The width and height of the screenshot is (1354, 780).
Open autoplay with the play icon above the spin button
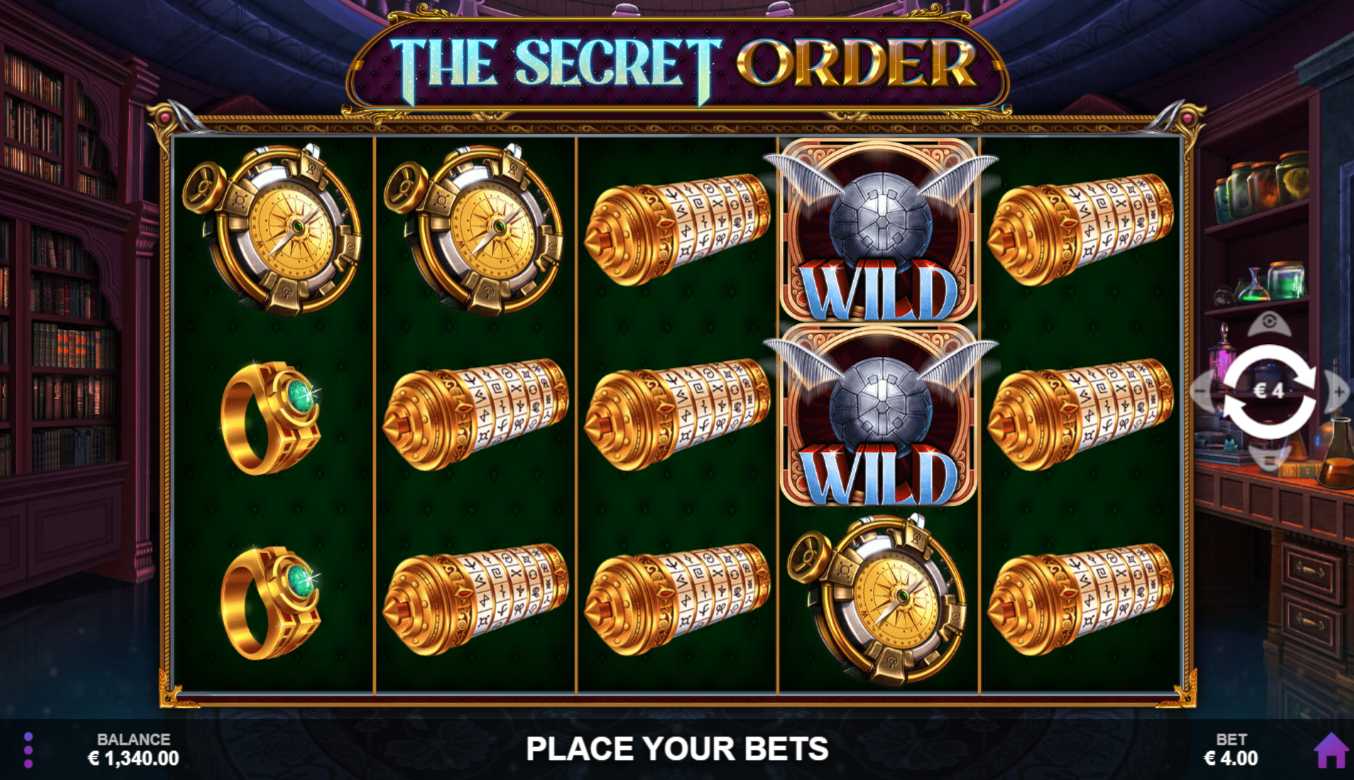click(x=1269, y=324)
